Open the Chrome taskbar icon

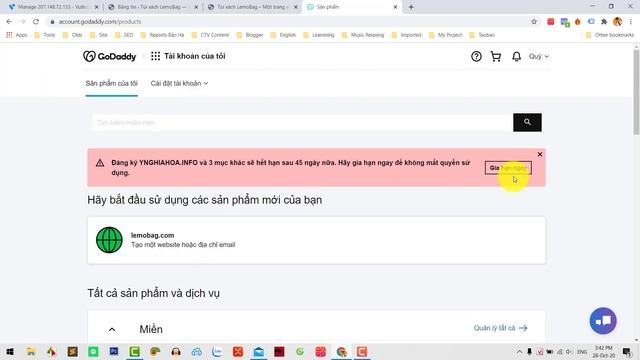tap(342, 351)
